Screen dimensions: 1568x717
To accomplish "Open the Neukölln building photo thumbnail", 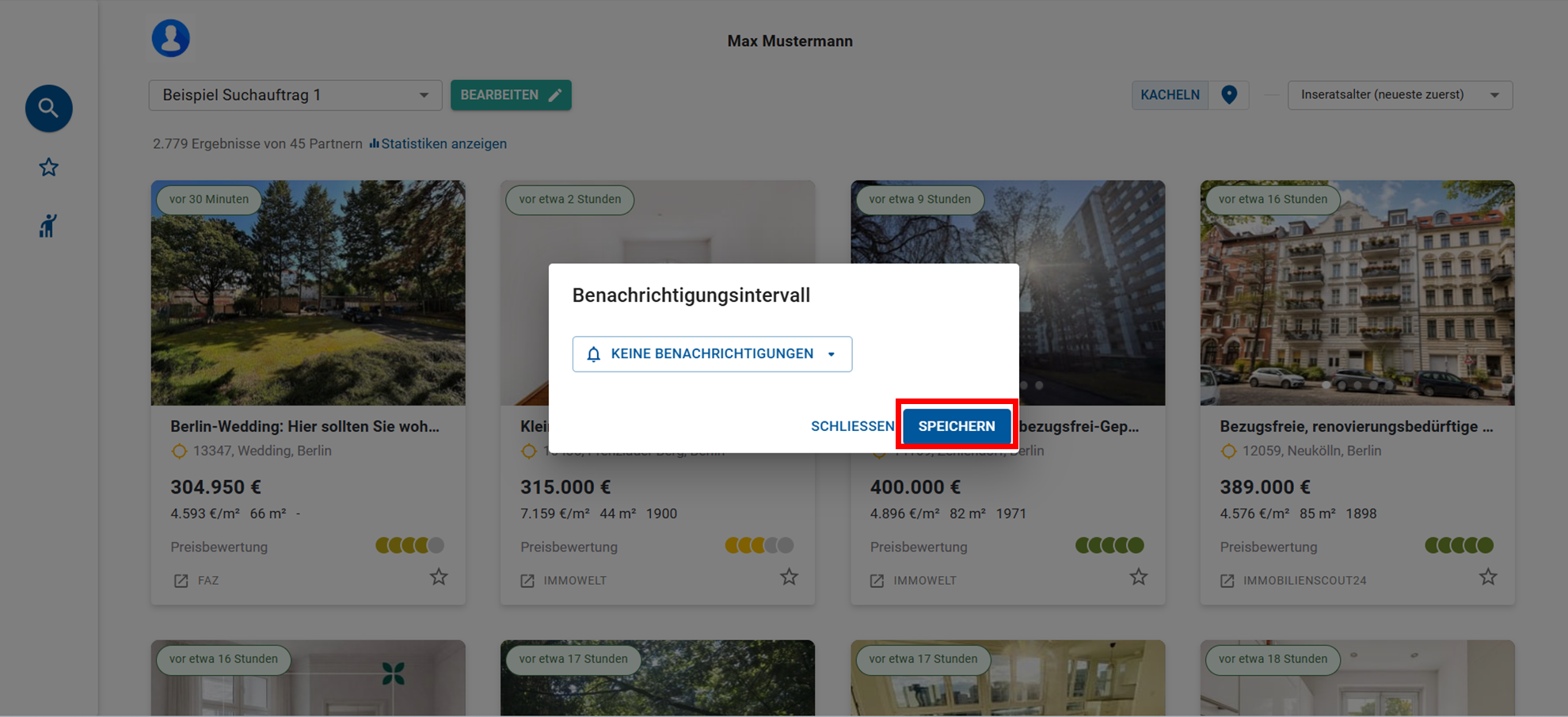I will pyautogui.click(x=1357, y=293).
